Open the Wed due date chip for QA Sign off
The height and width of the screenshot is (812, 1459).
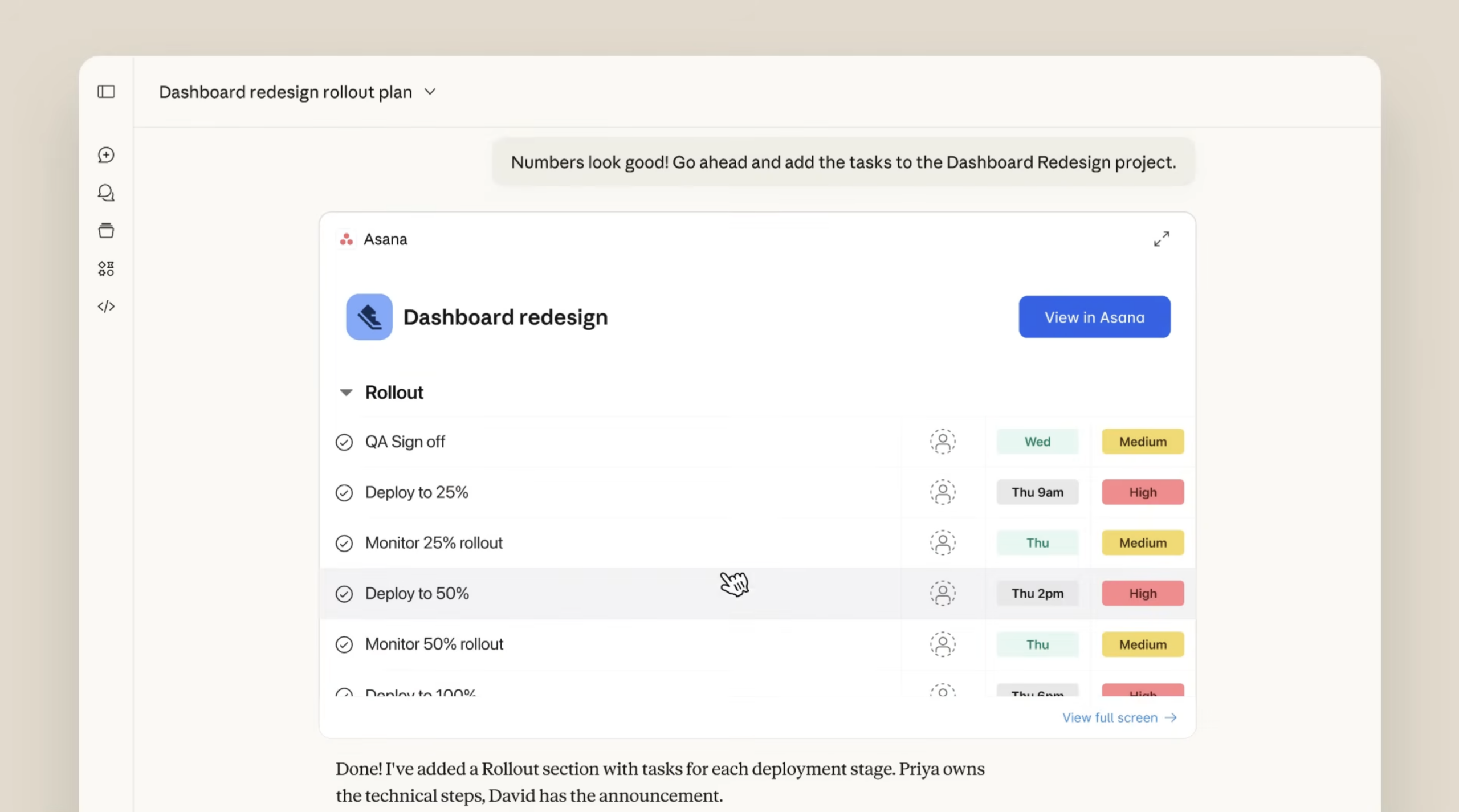[x=1037, y=442]
